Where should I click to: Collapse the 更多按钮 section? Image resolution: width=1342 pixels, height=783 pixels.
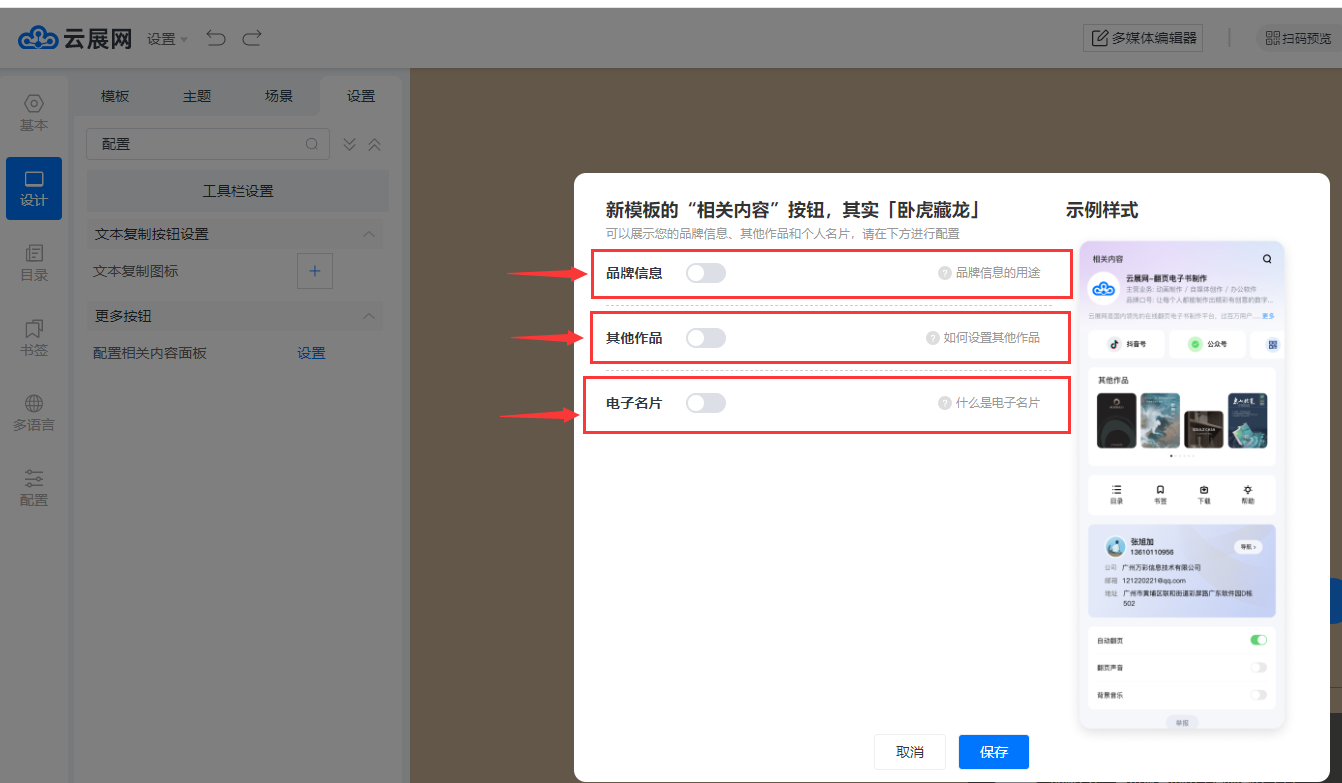click(369, 316)
